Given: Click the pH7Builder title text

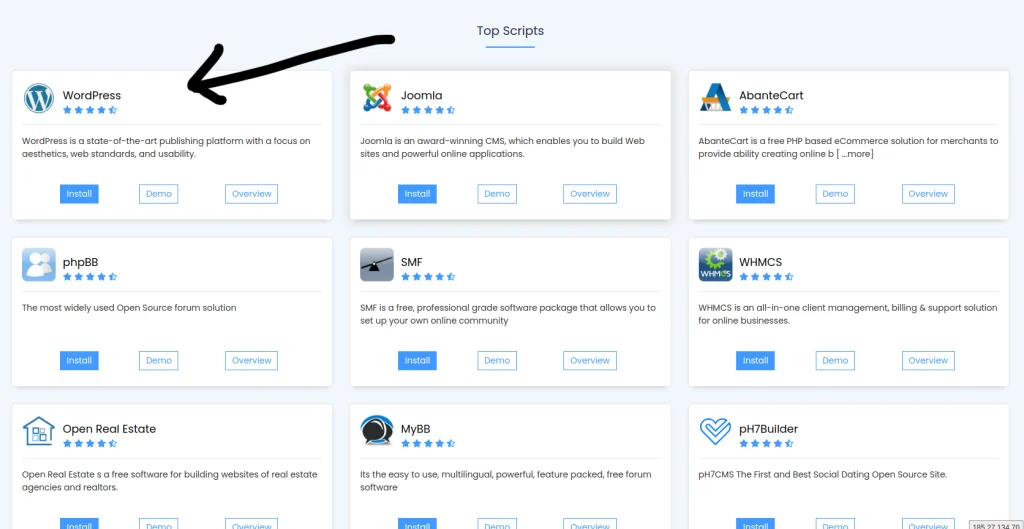Looking at the screenshot, I should (x=769, y=429).
